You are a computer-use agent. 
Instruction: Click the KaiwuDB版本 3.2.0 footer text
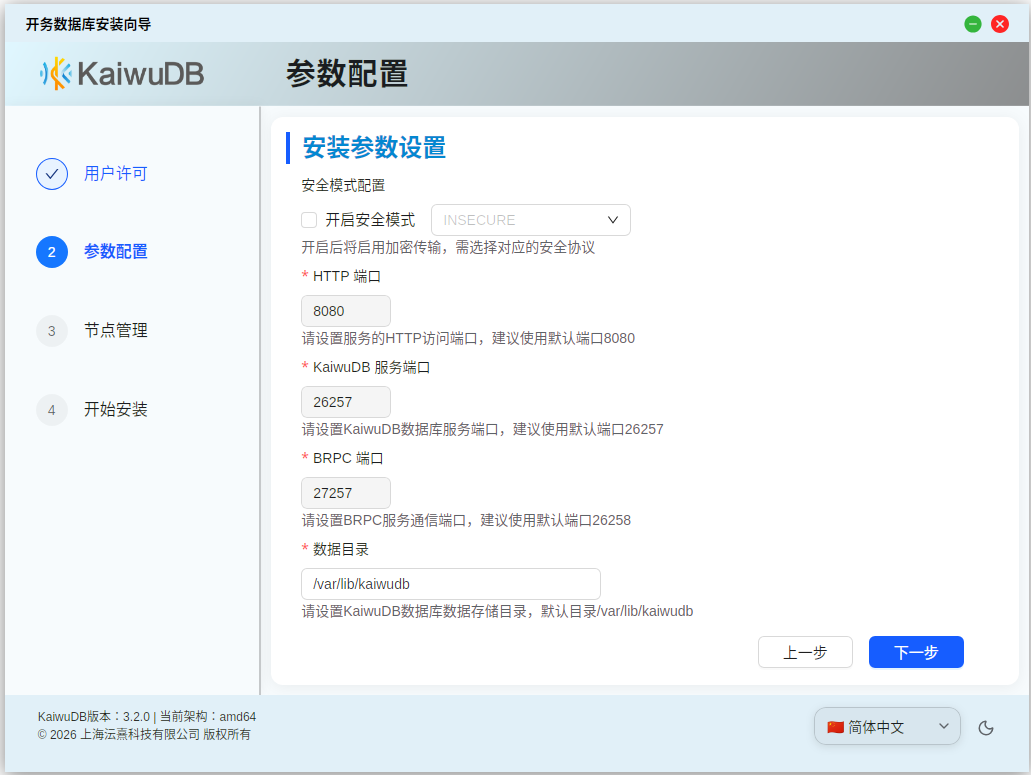pyautogui.click(x=147, y=716)
